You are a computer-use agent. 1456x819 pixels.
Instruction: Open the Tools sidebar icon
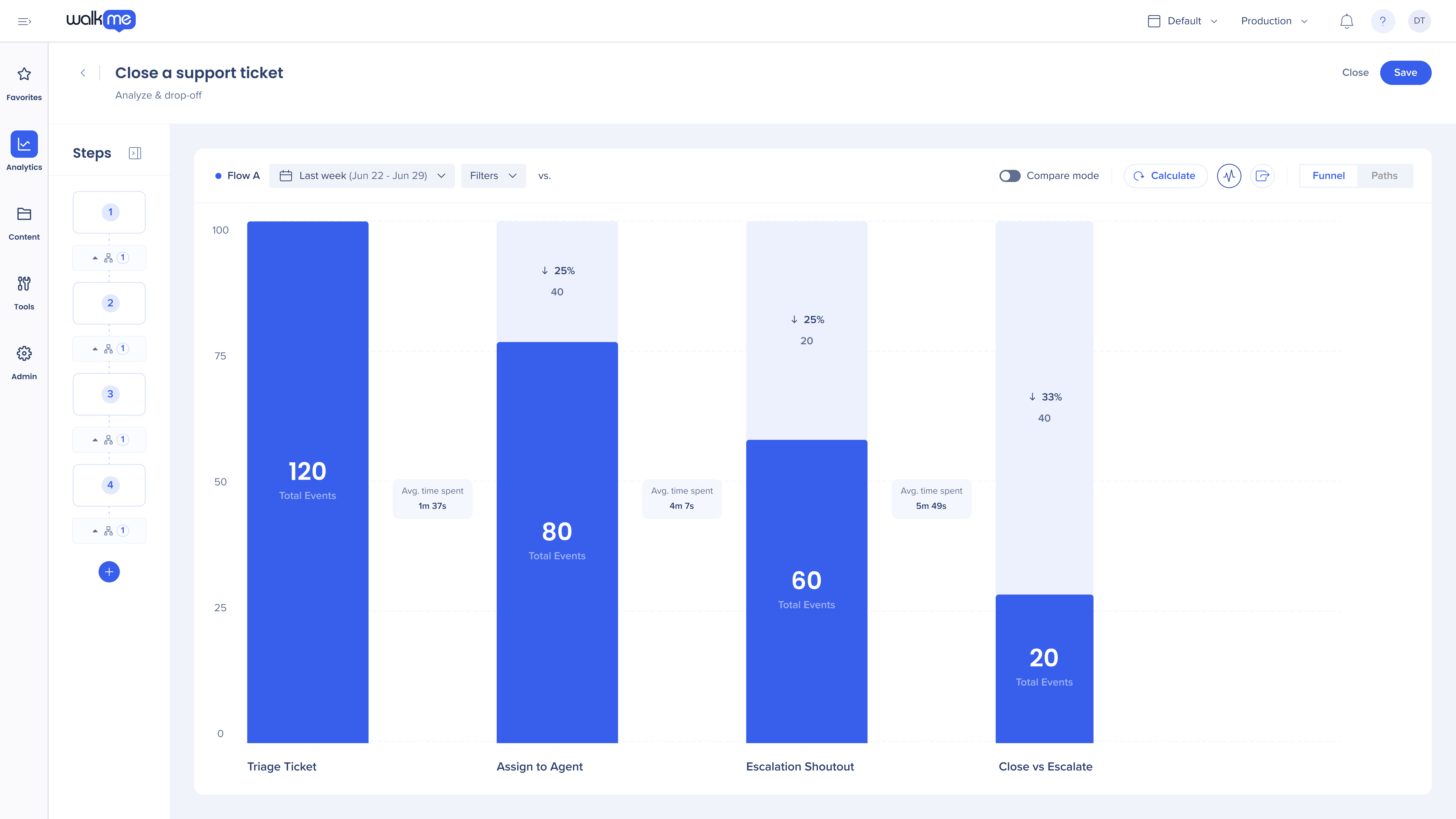(24, 284)
